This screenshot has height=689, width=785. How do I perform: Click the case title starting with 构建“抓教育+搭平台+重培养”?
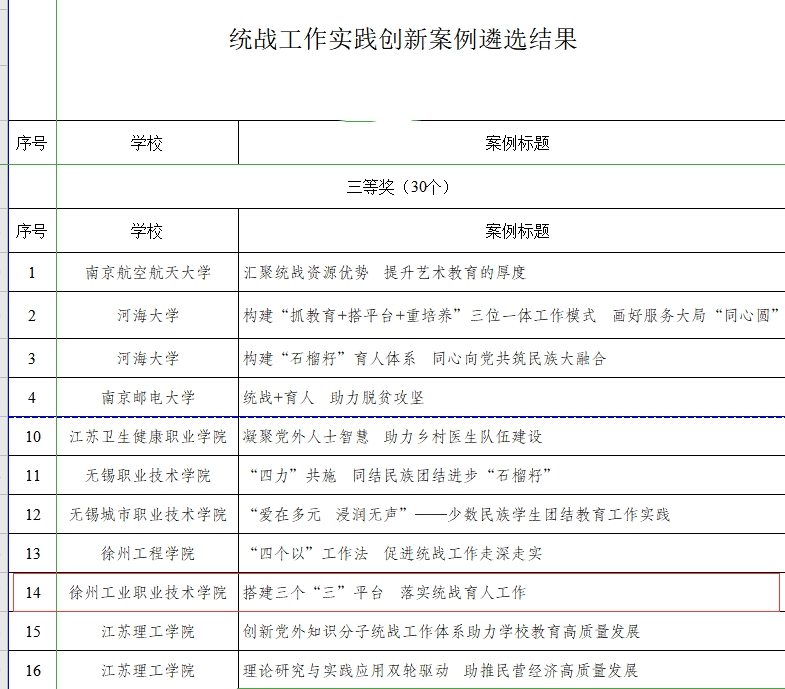point(510,316)
